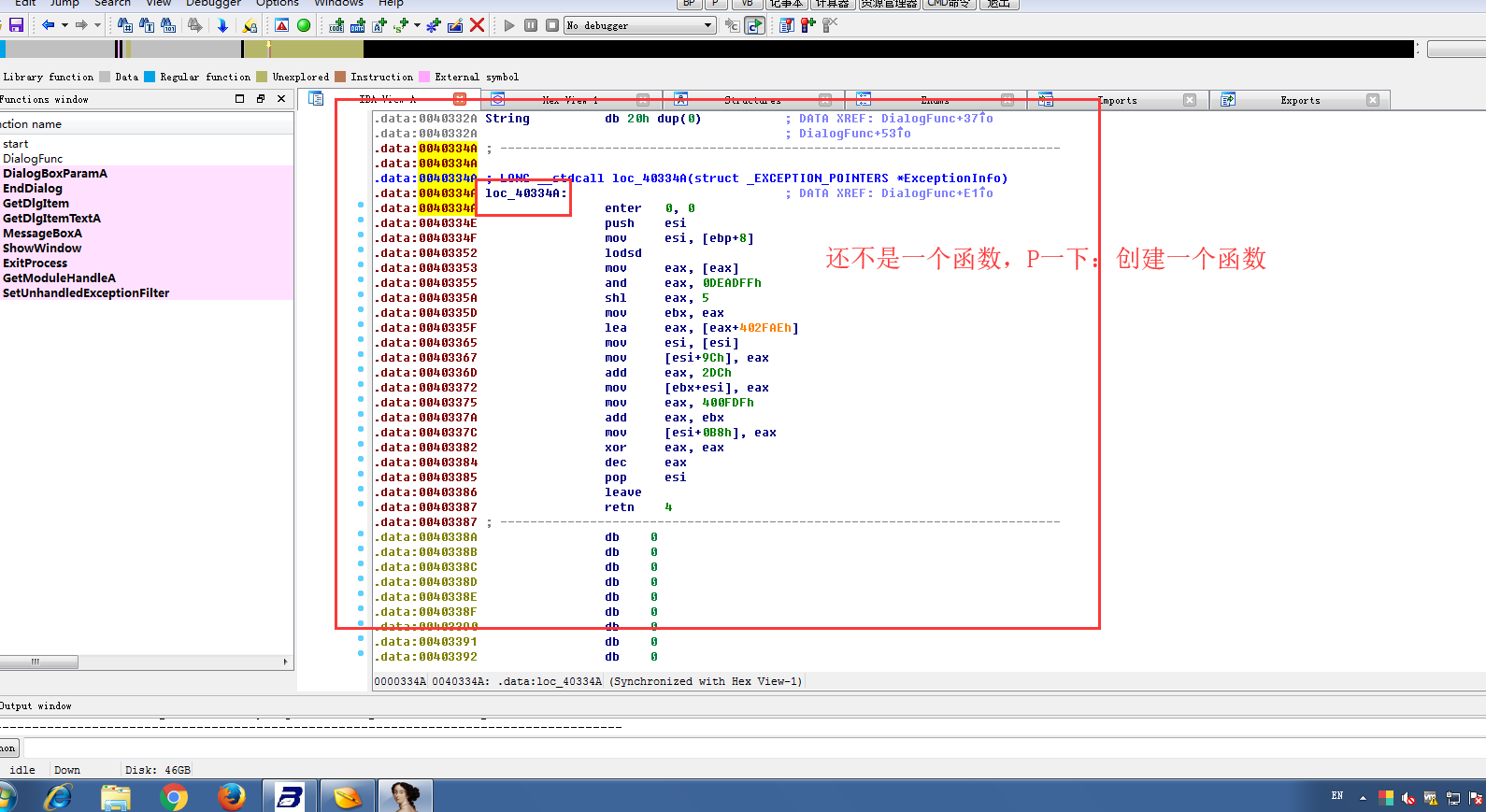The height and width of the screenshot is (812, 1486).
Task: Open Firefox from the taskbar
Action: point(231,797)
